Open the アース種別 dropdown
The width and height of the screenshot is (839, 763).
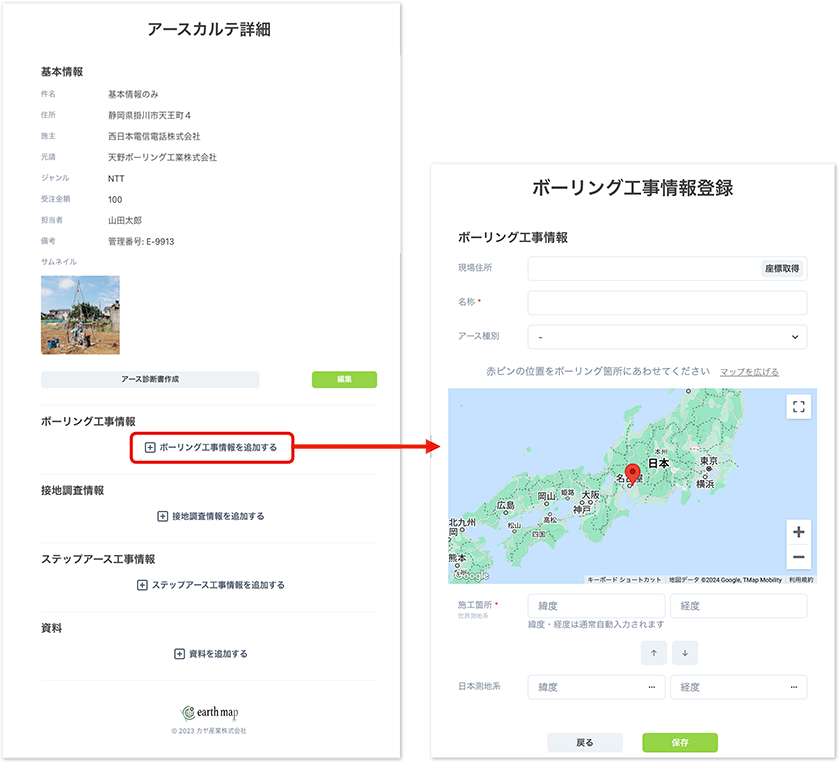tap(667, 337)
